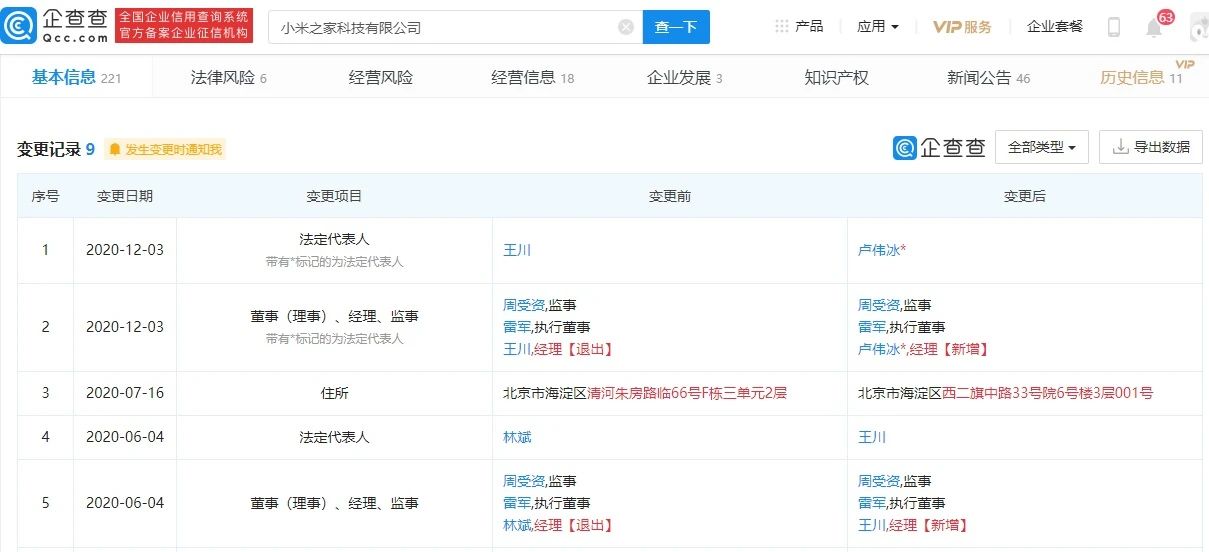Click the VIP服务 link
Image resolution: width=1209 pixels, height=552 pixels.
click(x=962, y=27)
